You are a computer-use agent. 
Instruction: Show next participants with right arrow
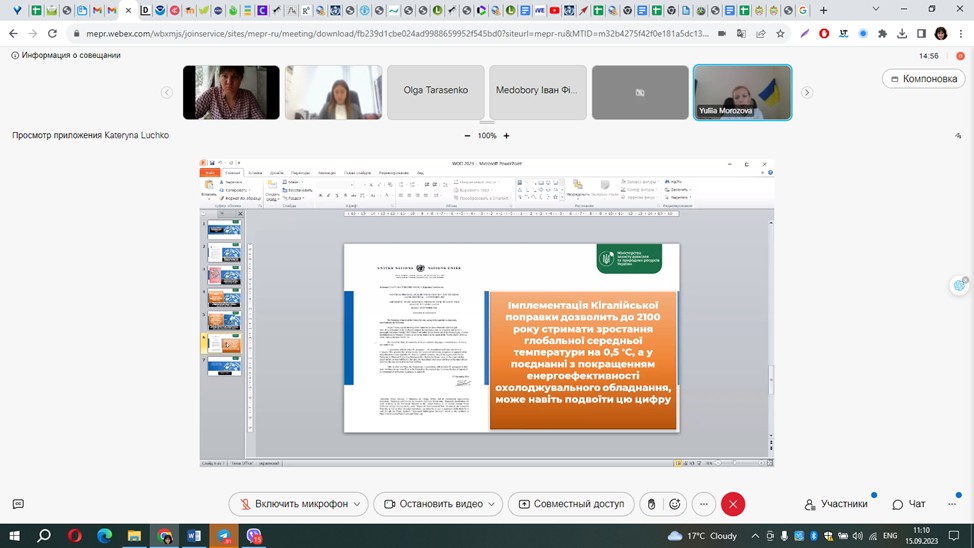tap(807, 92)
